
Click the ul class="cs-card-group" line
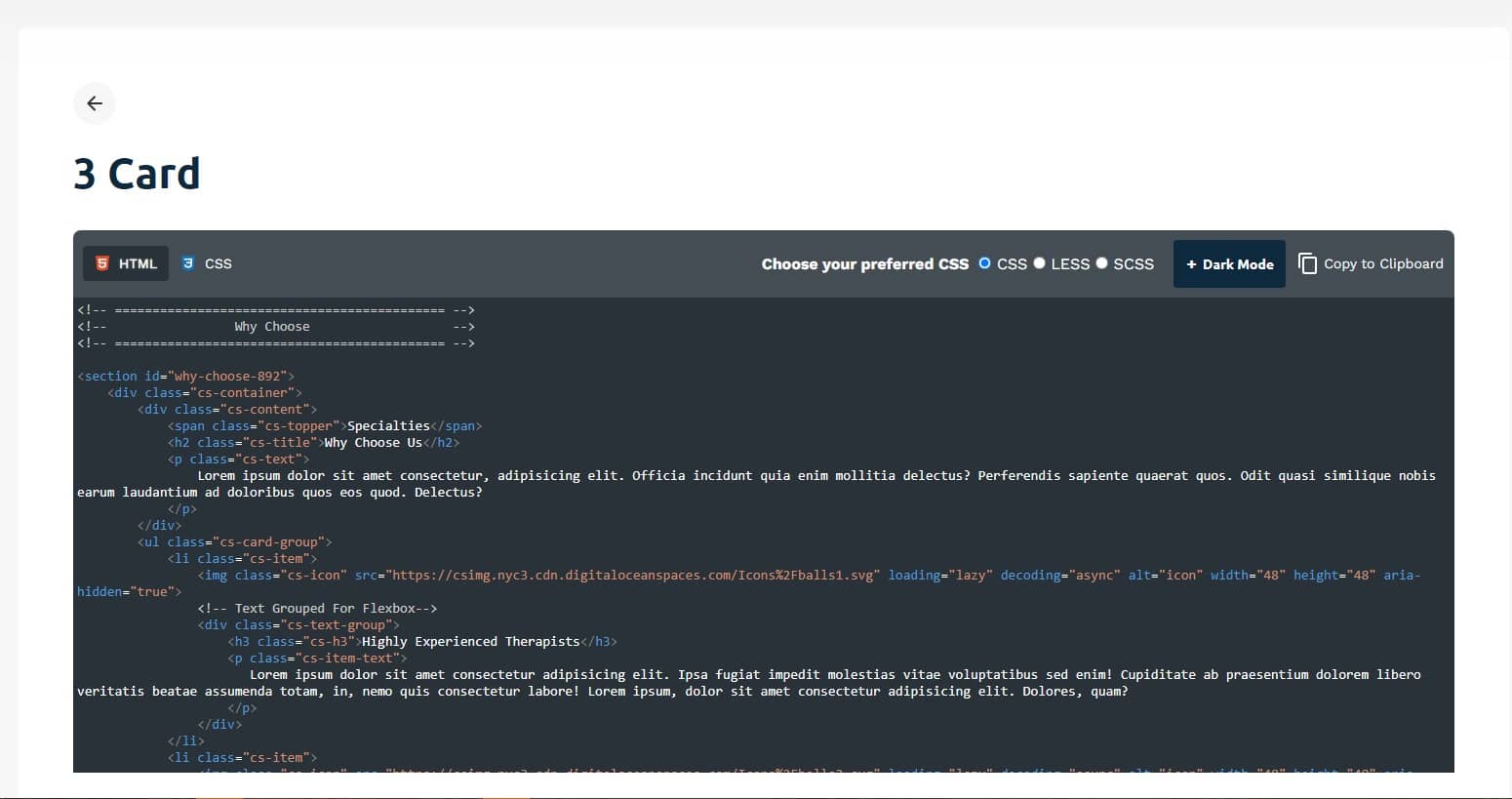click(x=235, y=542)
